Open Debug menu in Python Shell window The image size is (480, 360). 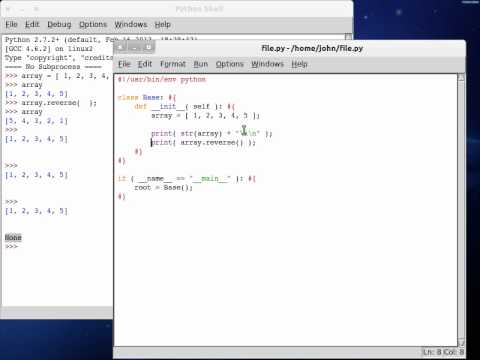coord(59,24)
